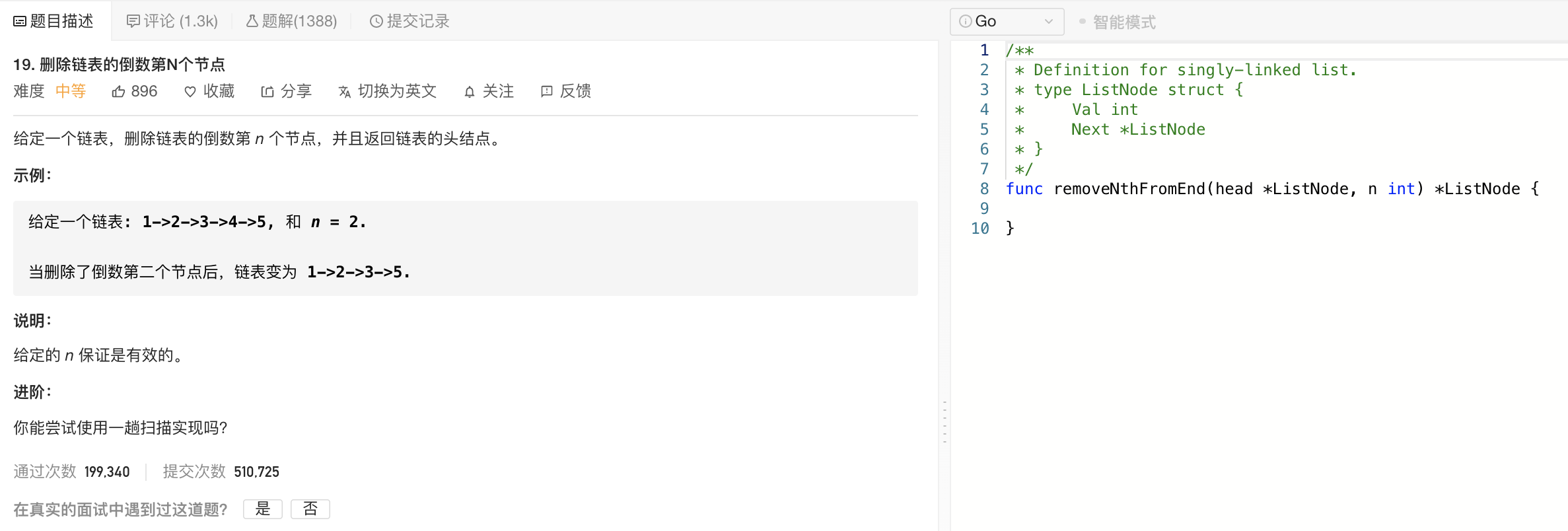This screenshot has height=531, width=1568.
Task: Click the language selector chevron arrow
Action: pos(1048,21)
